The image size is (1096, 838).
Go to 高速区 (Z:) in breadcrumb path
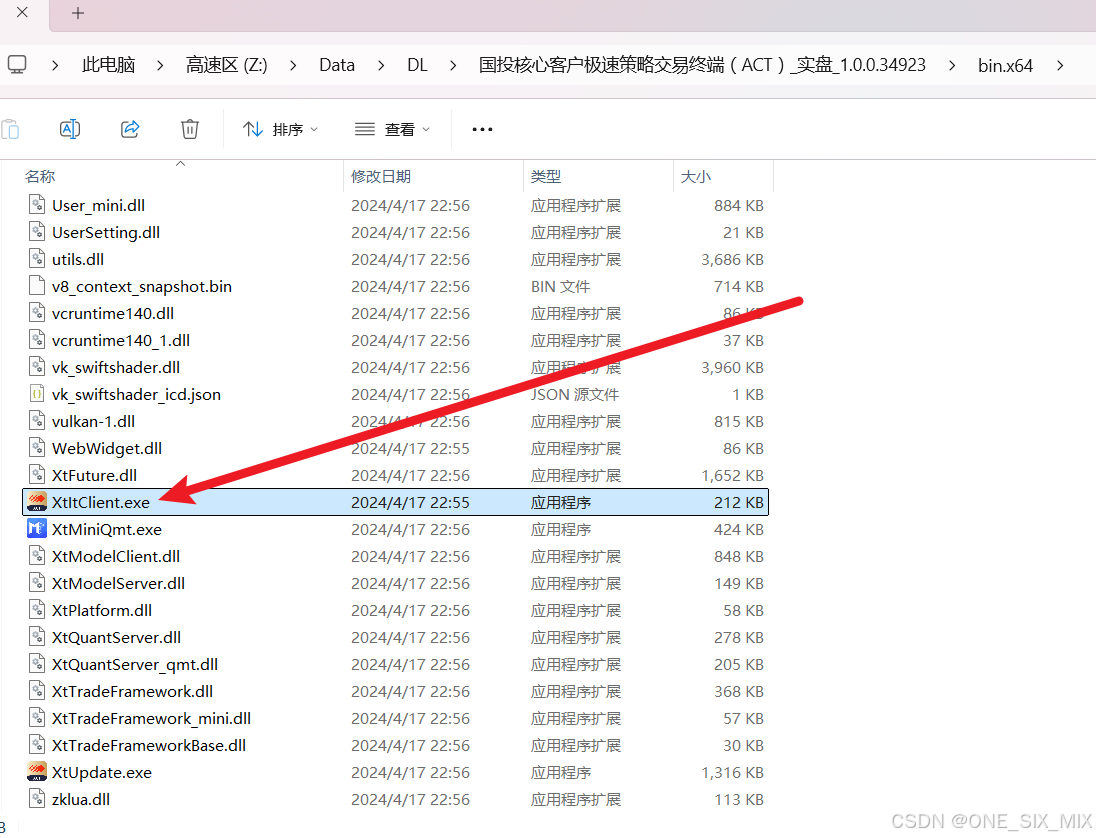point(226,65)
